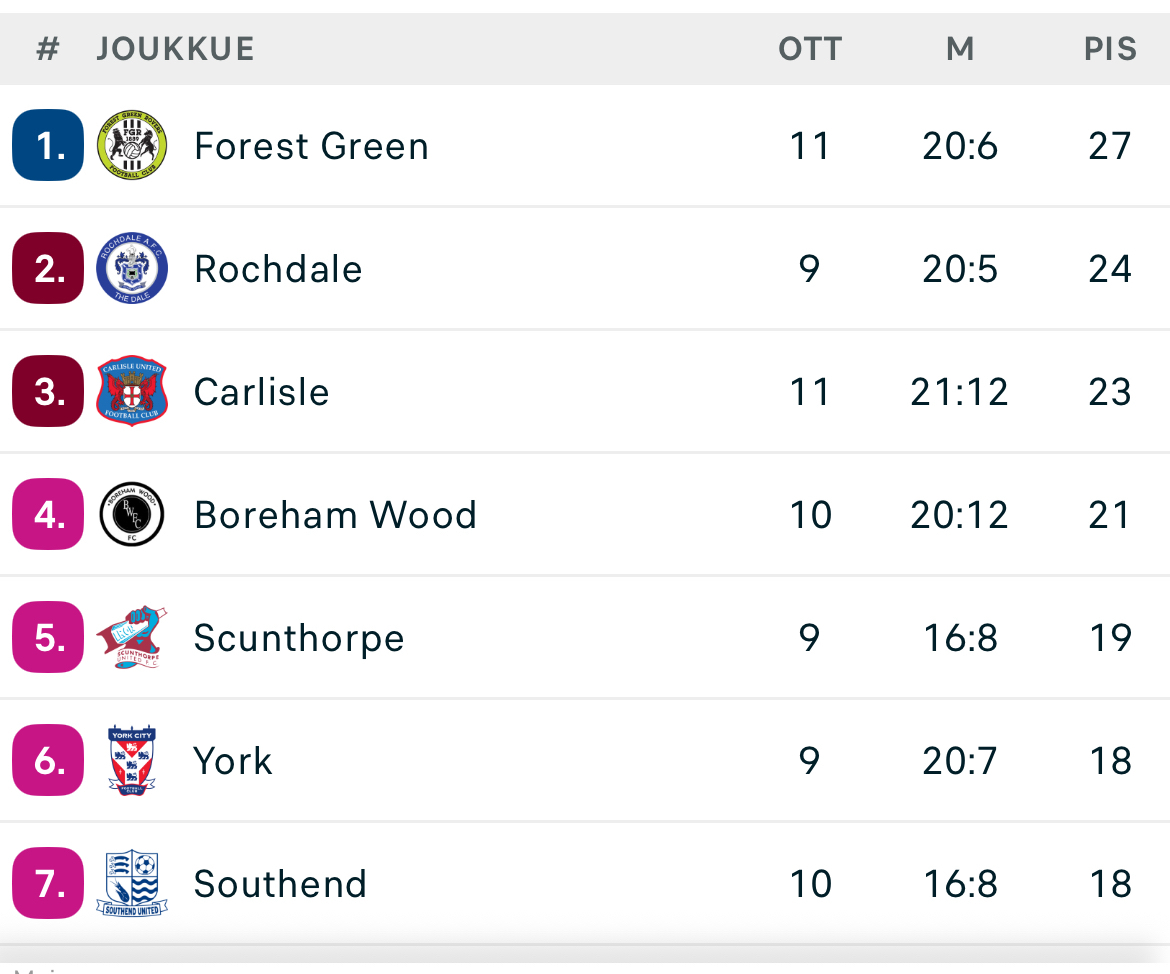1170x974 pixels.
Task: Click the OTT column header
Action: point(810,48)
